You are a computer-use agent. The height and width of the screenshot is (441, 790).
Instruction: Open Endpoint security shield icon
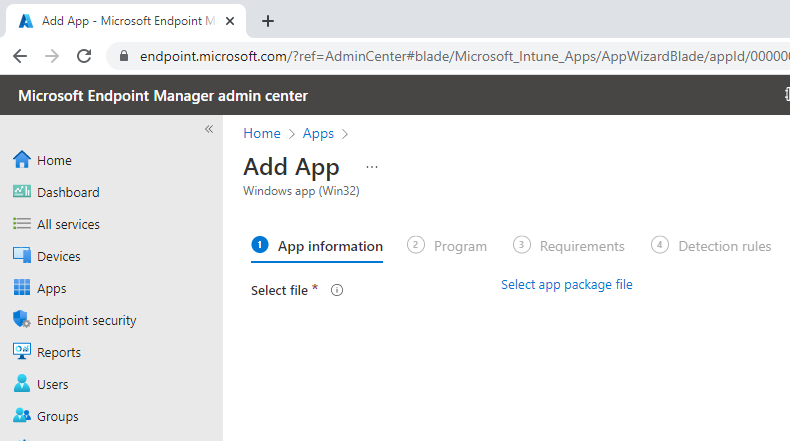pyautogui.click(x=21, y=320)
